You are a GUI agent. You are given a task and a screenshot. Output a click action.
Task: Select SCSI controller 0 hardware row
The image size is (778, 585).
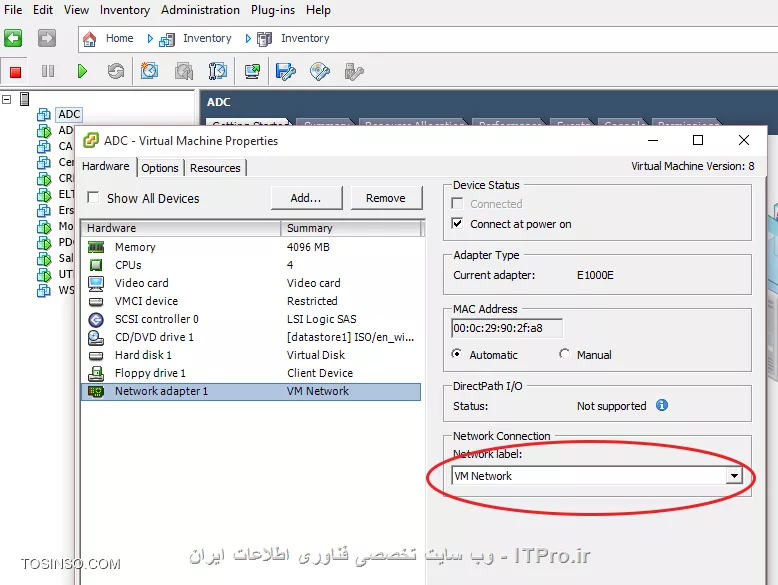[251, 319]
